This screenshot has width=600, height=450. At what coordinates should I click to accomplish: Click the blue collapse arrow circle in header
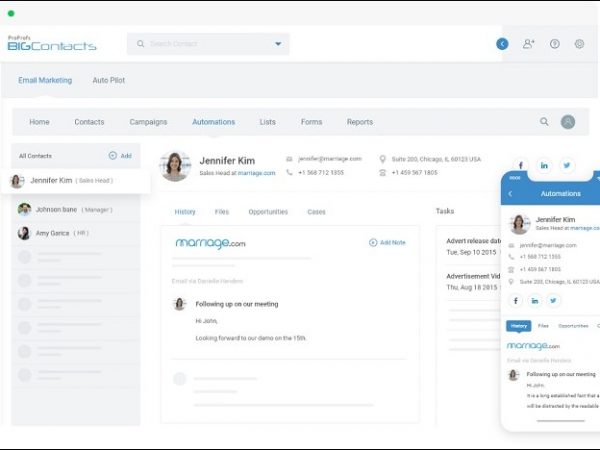coord(502,44)
